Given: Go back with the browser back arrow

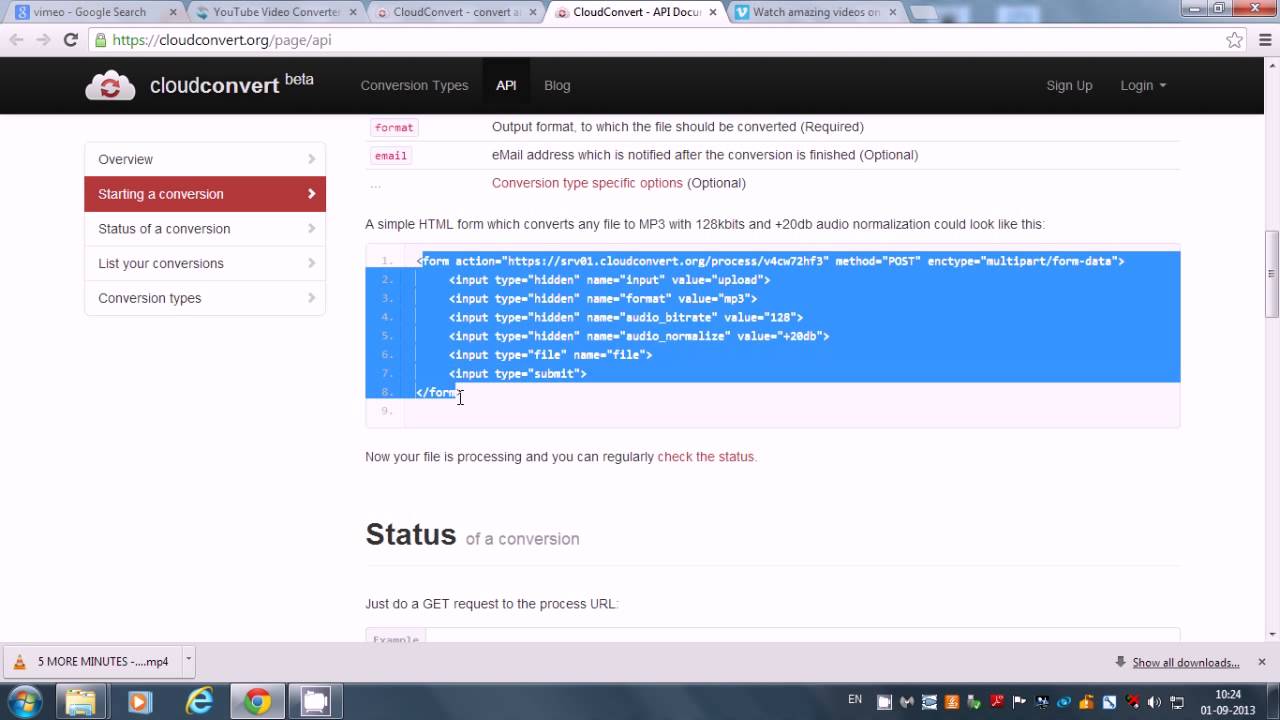Looking at the screenshot, I should pos(17,40).
